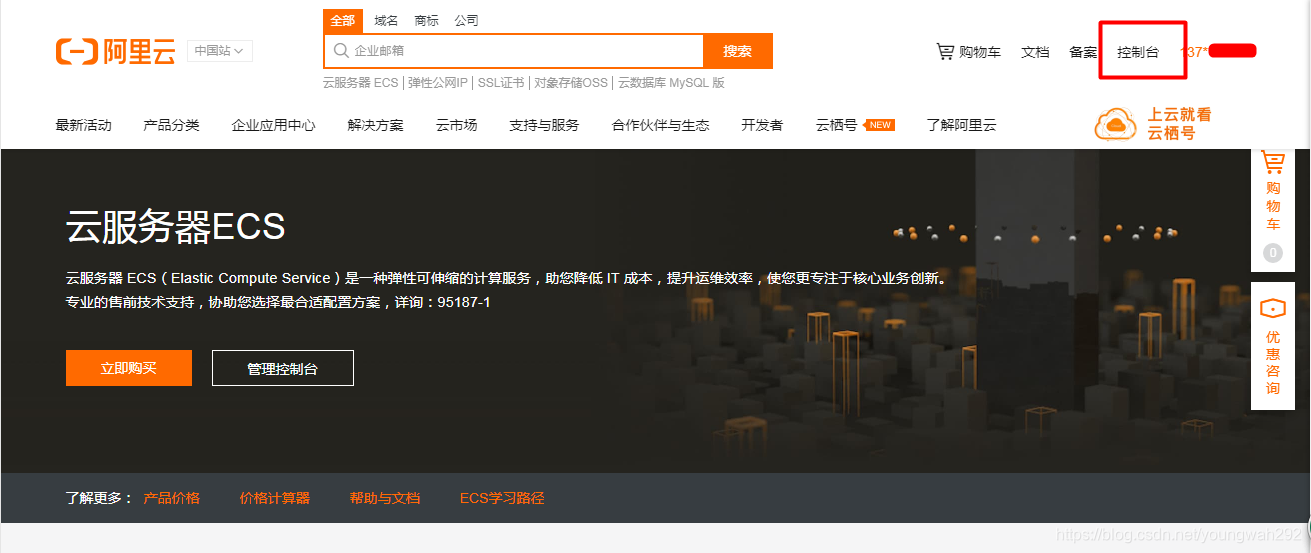This screenshot has width=1311, height=553.
Task: Click the sidebar cart count badge 0
Action: [x=1273, y=253]
